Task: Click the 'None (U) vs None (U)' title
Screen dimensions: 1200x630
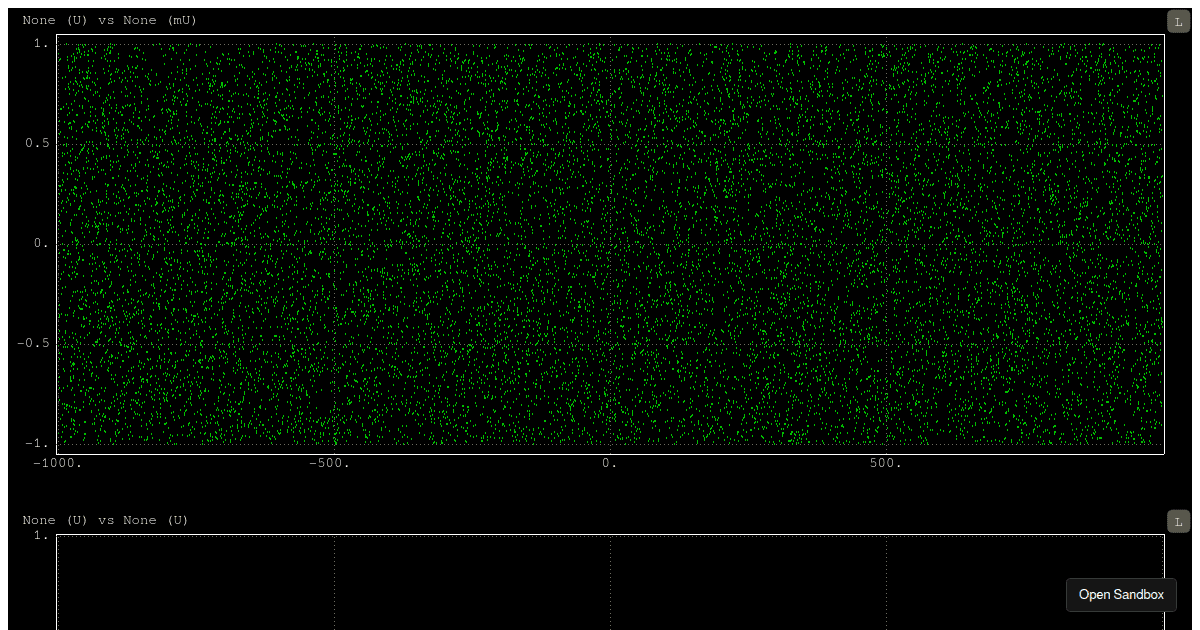Action: 105,520
